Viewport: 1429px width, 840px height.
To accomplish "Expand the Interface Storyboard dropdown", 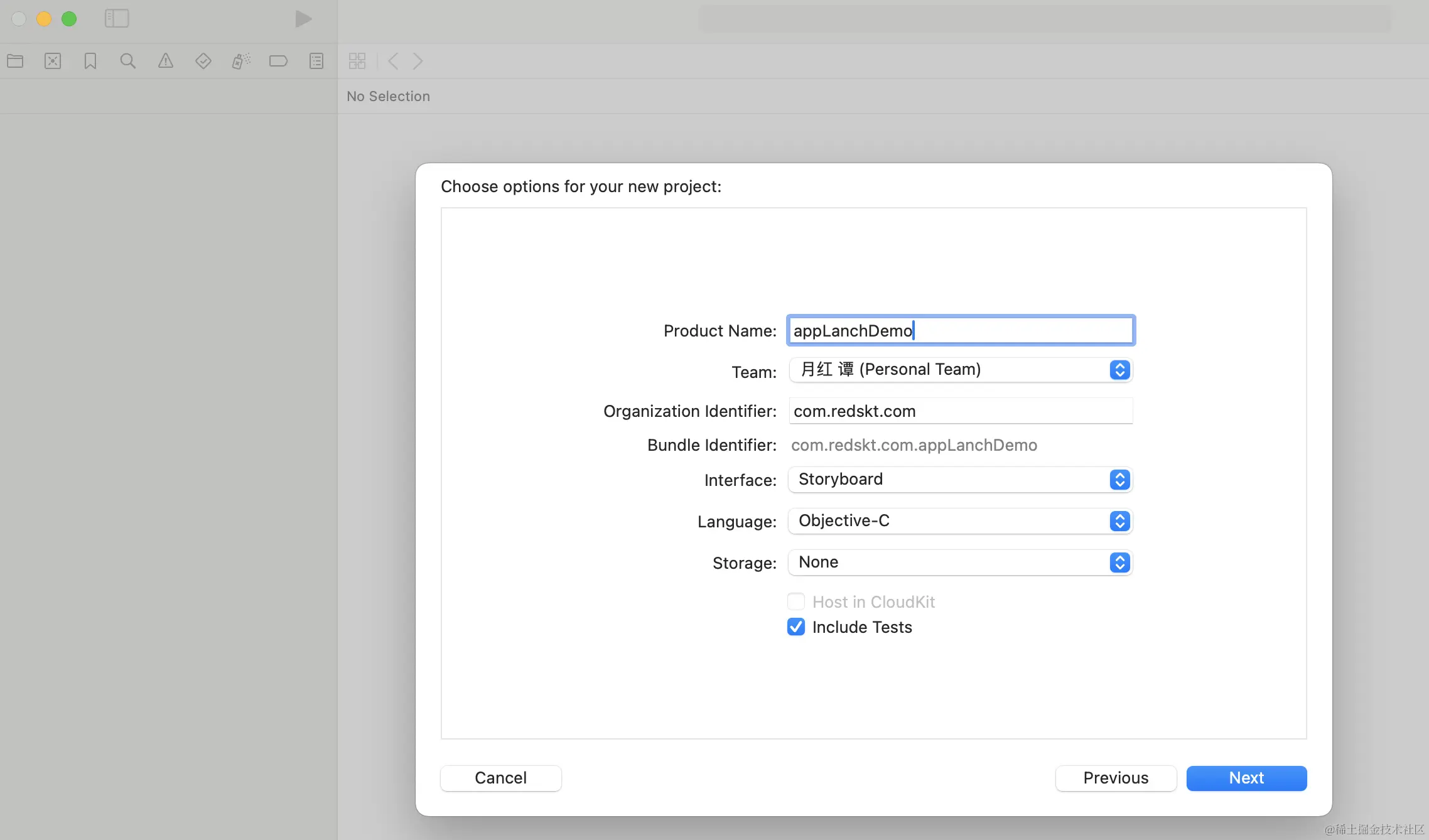I will pyautogui.click(x=960, y=480).
